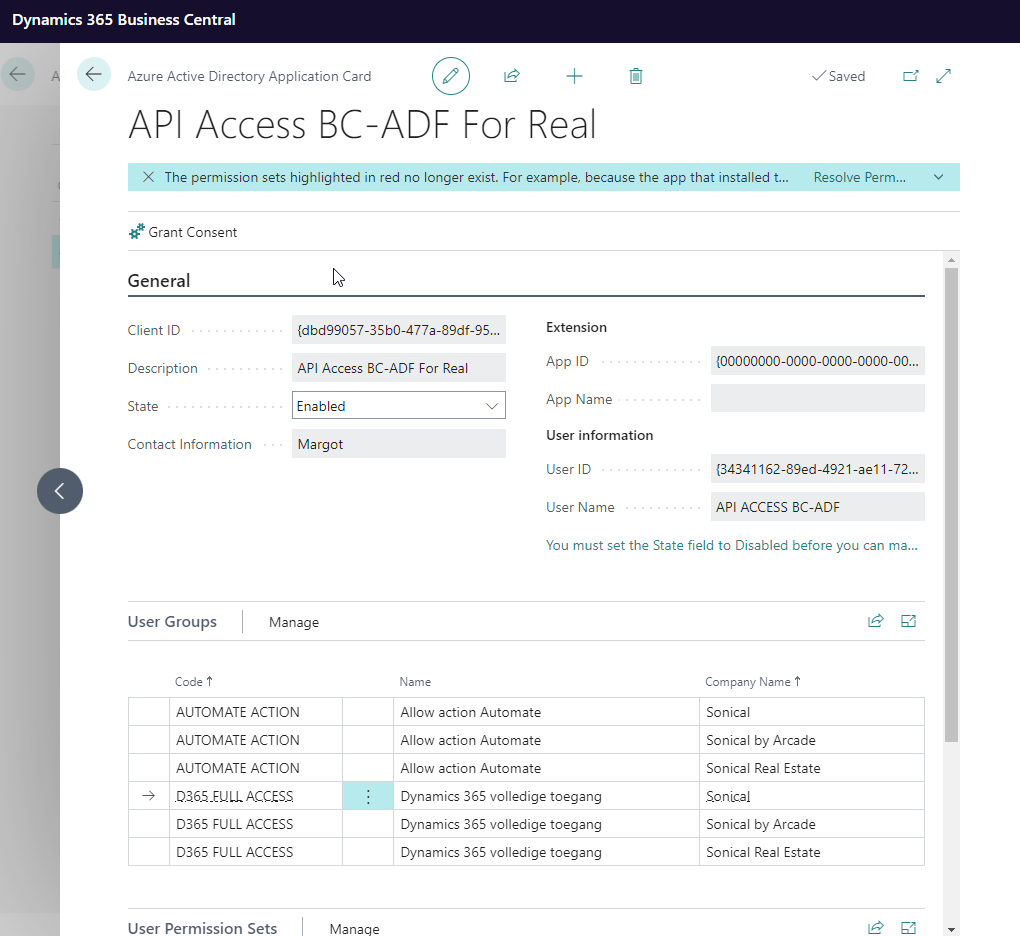Viewport: 1020px width, 936px height.
Task: Click the Resolve Perm... notification action
Action: pos(859,177)
